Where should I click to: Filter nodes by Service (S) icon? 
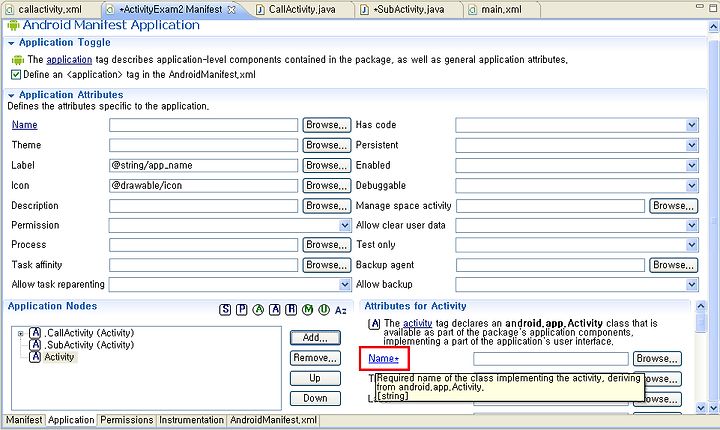(225, 310)
